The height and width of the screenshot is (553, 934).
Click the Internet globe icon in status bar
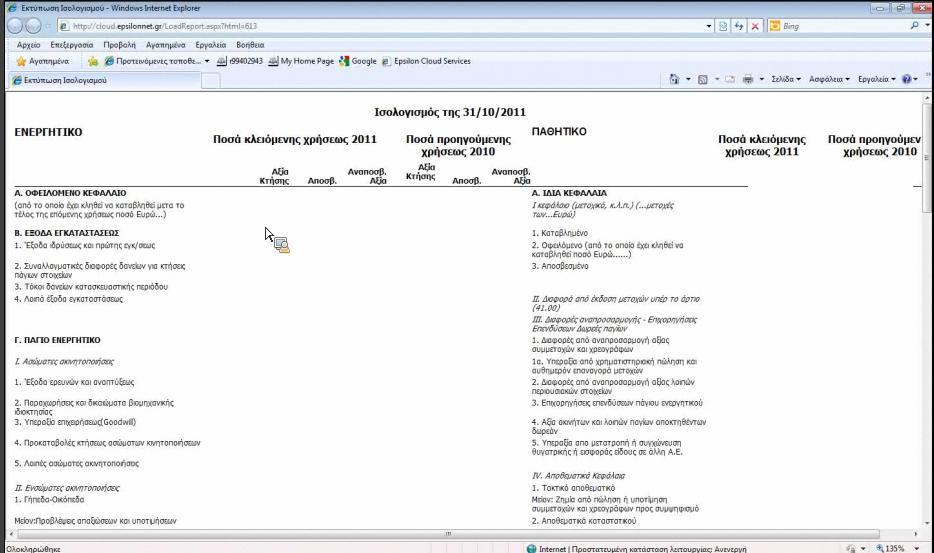click(531, 548)
